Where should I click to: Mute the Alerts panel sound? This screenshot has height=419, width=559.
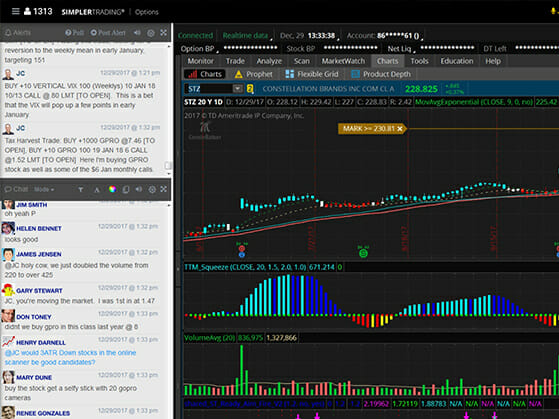coord(137,32)
